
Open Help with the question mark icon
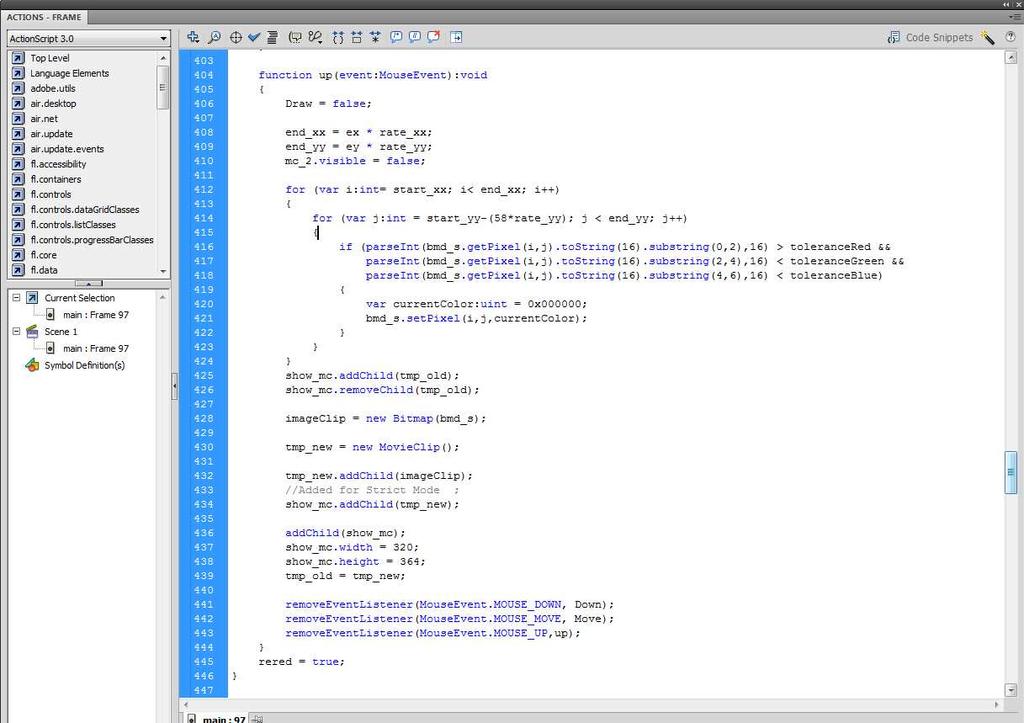pyautogui.click(x=1010, y=37)
